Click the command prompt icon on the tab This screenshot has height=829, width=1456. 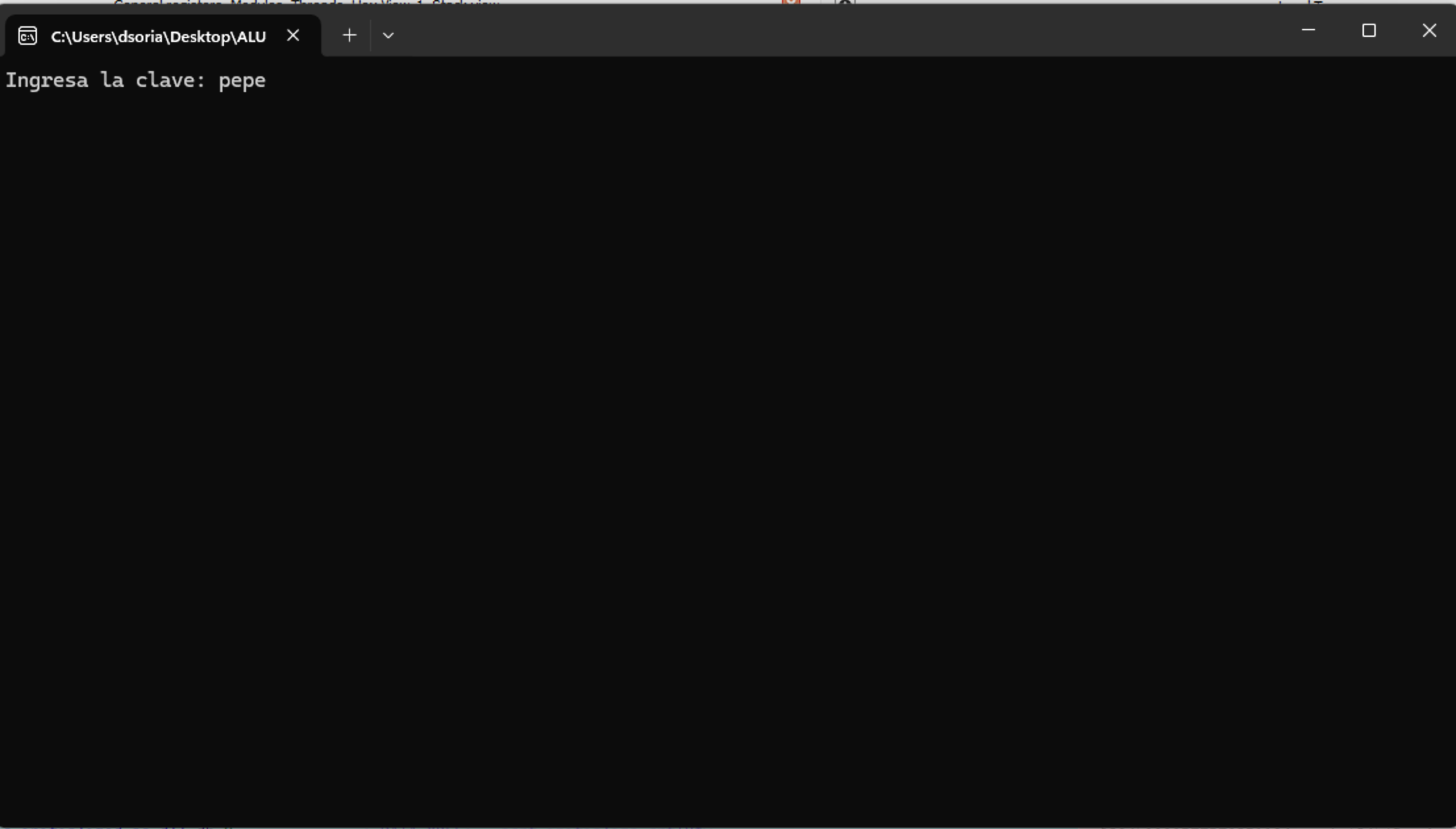click(27, 36)
